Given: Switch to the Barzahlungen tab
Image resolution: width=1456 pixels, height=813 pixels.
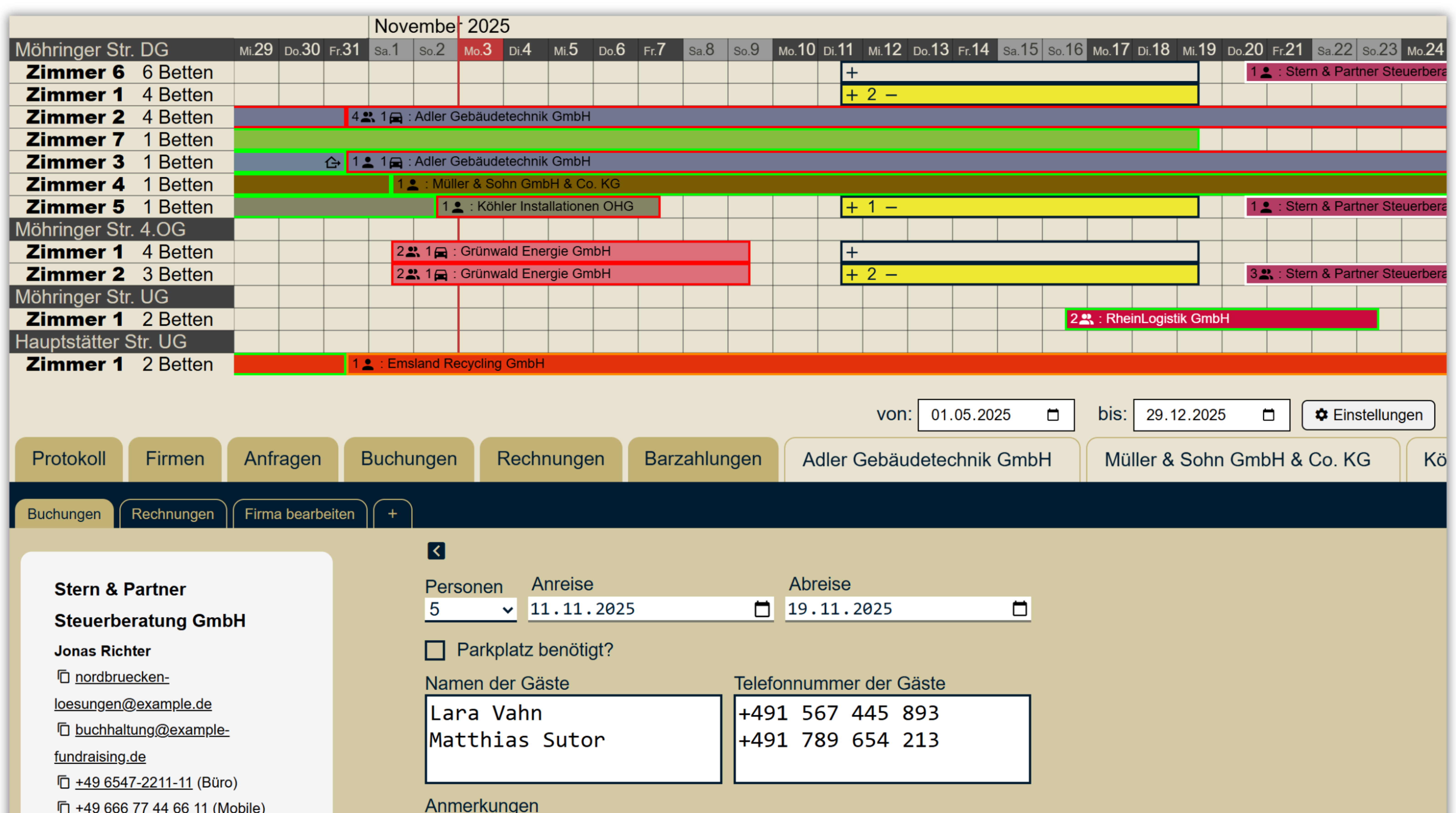Looking at the screenshot, I should coord(702,459).
